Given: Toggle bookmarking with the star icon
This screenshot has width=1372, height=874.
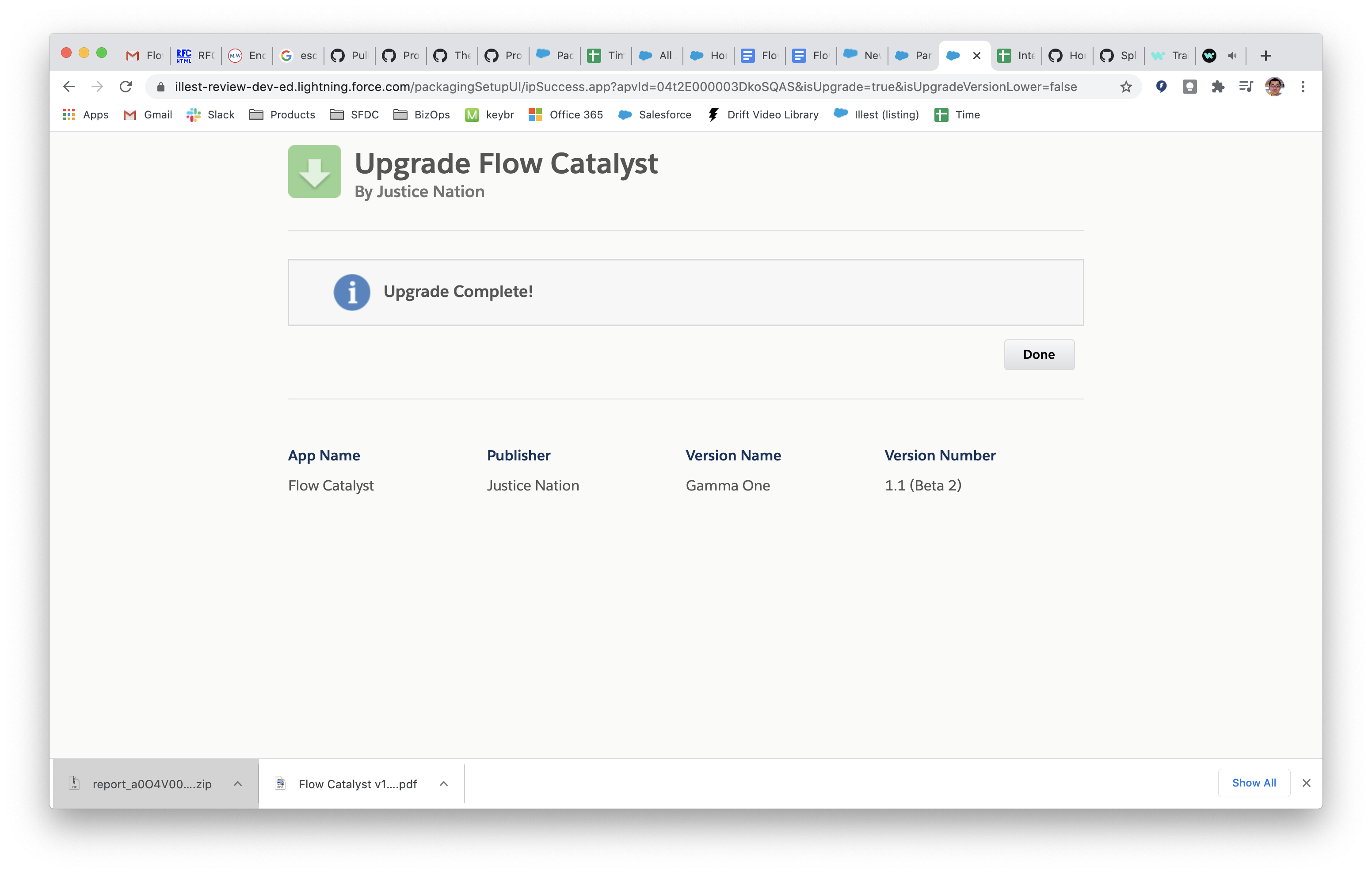Looking at the screenshot, I should click(x=1125, y=87).
